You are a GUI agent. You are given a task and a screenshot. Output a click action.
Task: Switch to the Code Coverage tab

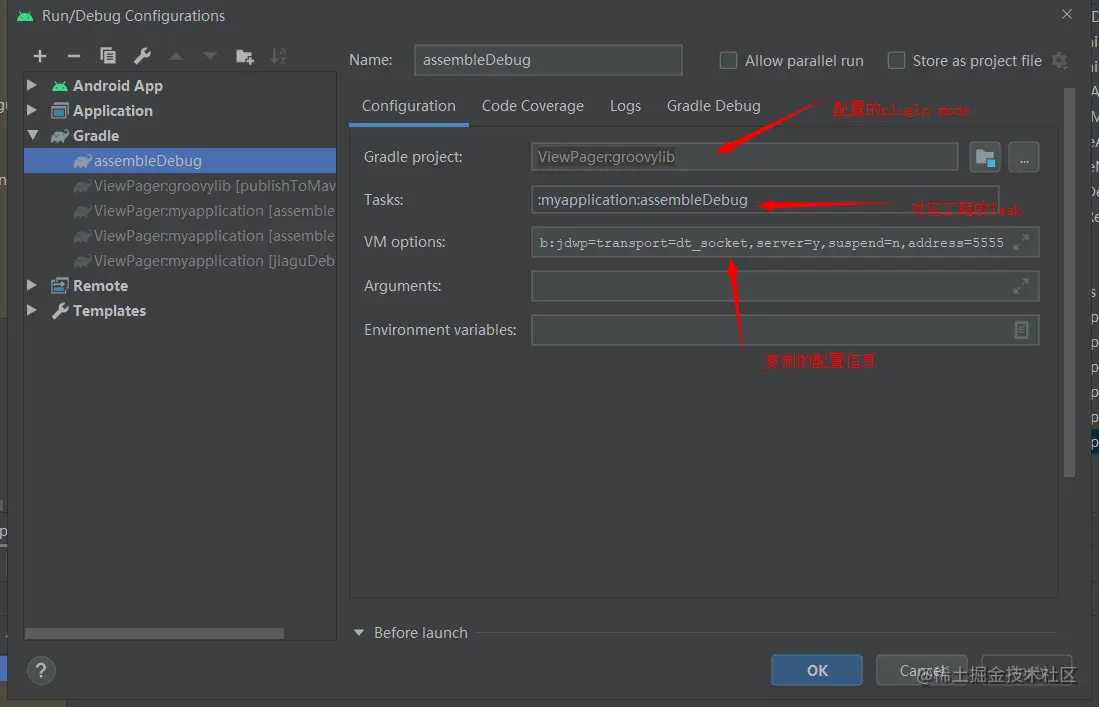532,106
